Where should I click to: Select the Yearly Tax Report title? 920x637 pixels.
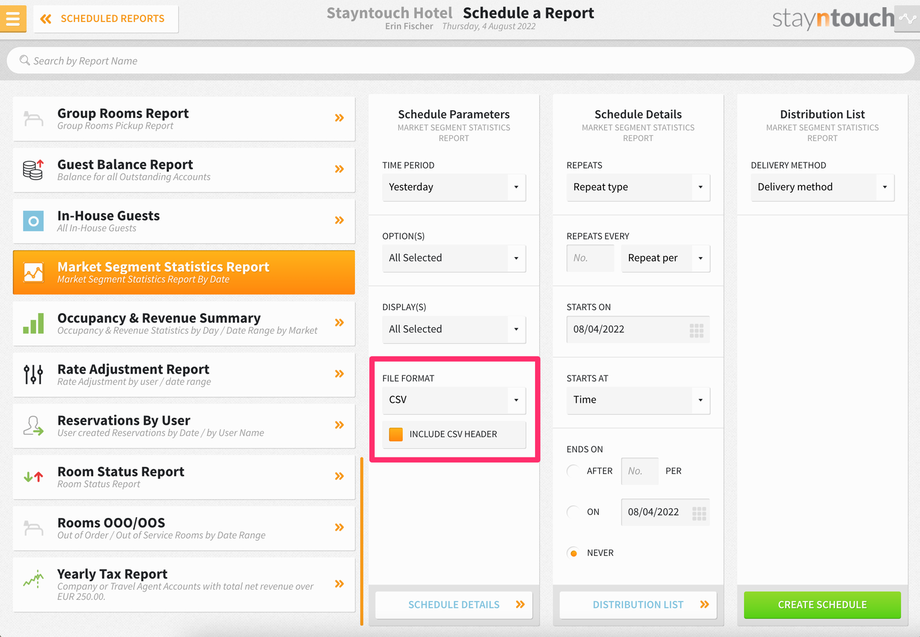112,574
